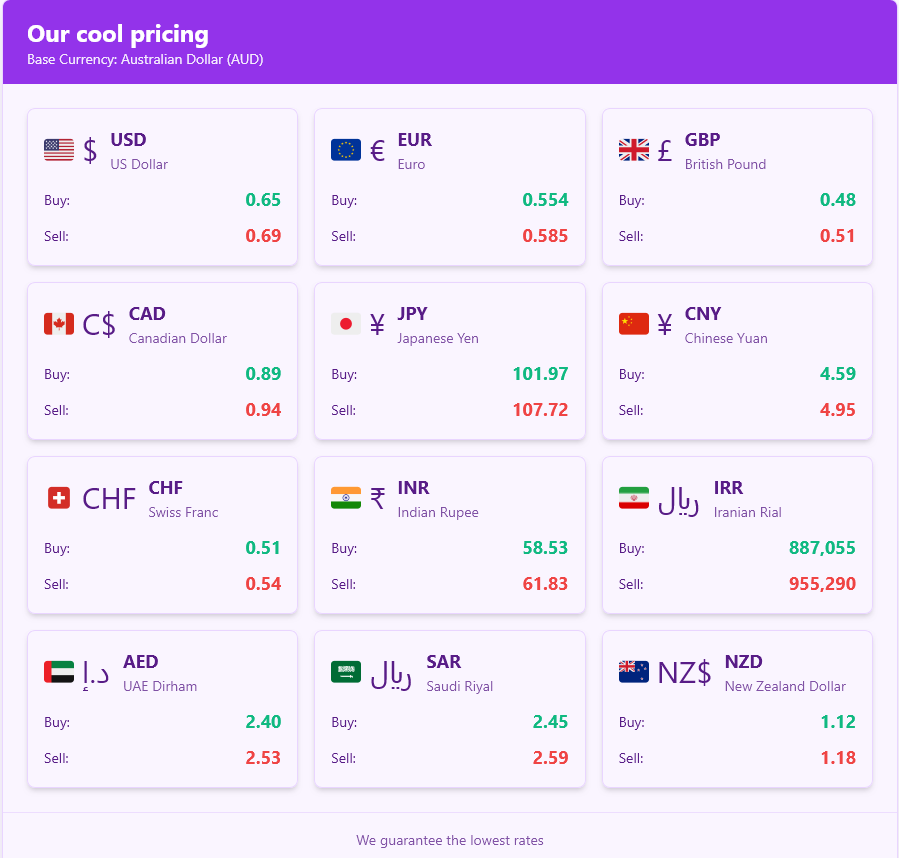Viewport: 899px width, 858px height.
Task: Click the Our cool pricing heading
Action: coord(118,34)
